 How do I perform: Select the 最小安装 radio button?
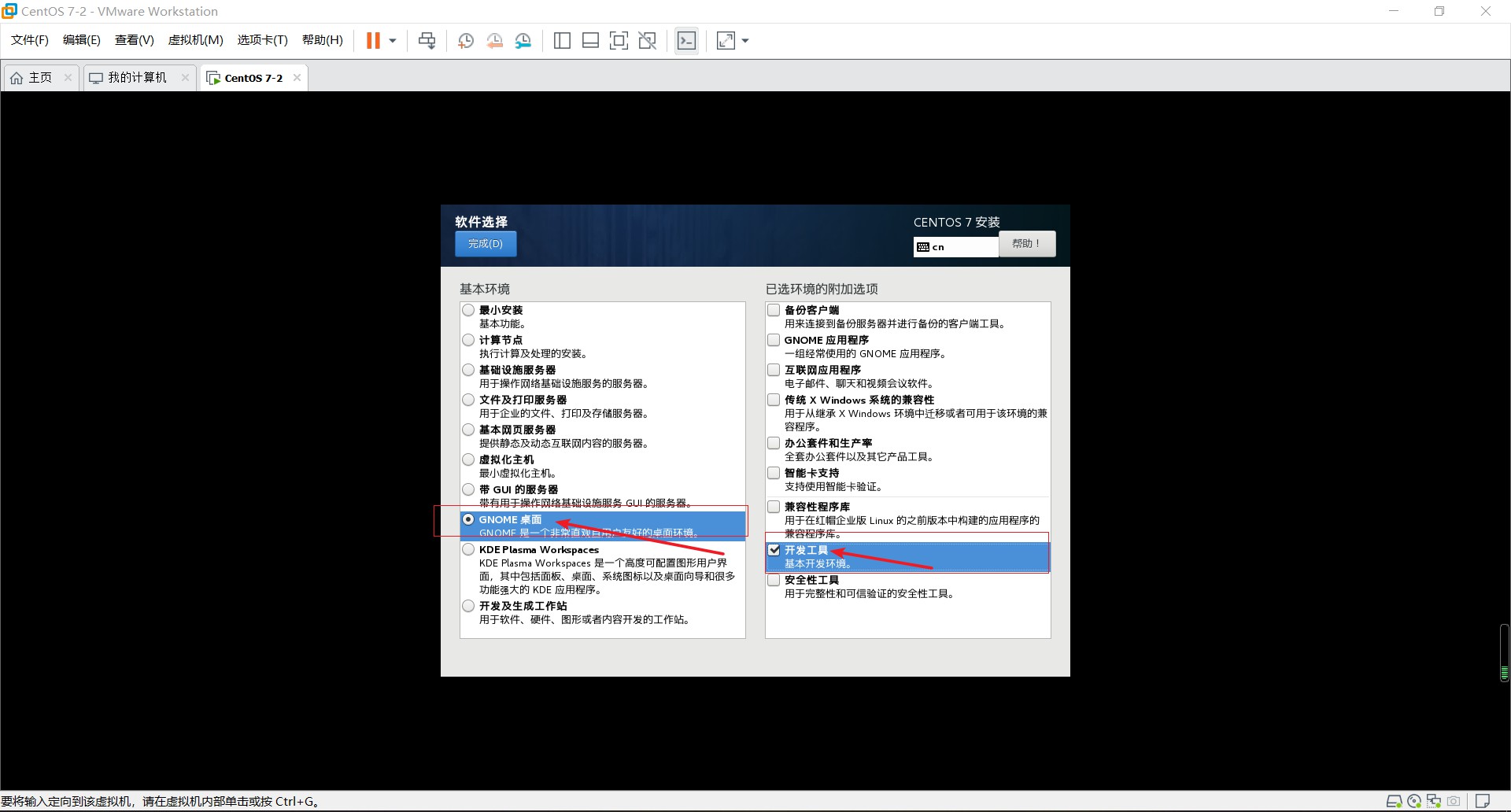[468, 310]
